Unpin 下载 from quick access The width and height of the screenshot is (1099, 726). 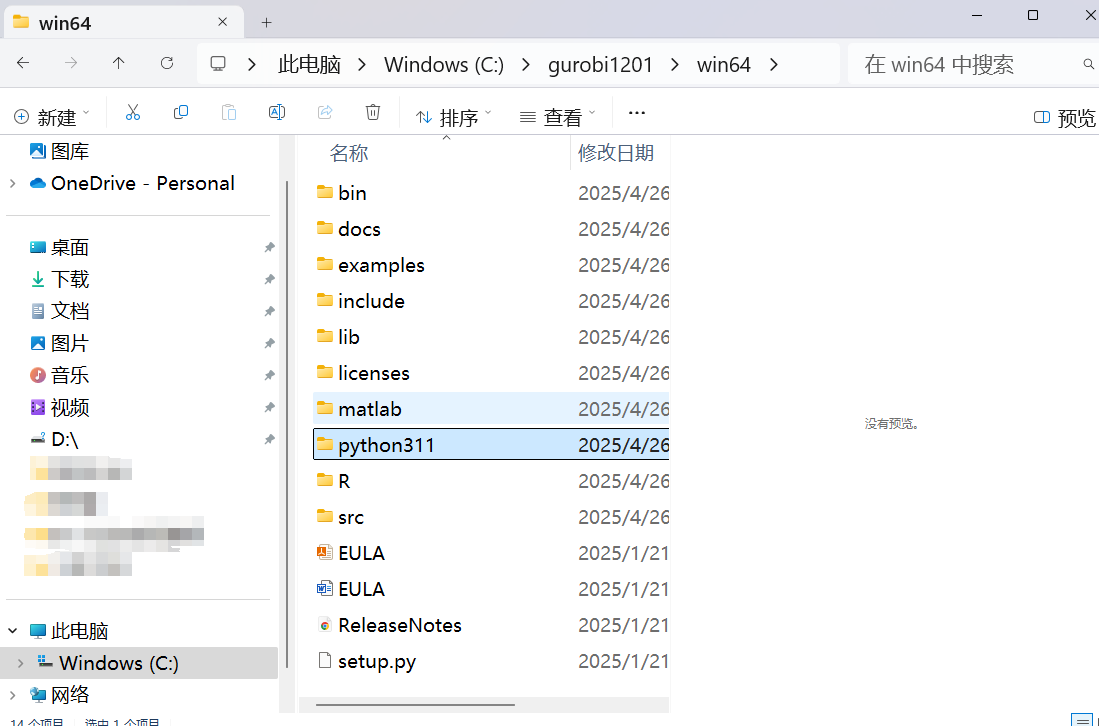pos(269,280)
